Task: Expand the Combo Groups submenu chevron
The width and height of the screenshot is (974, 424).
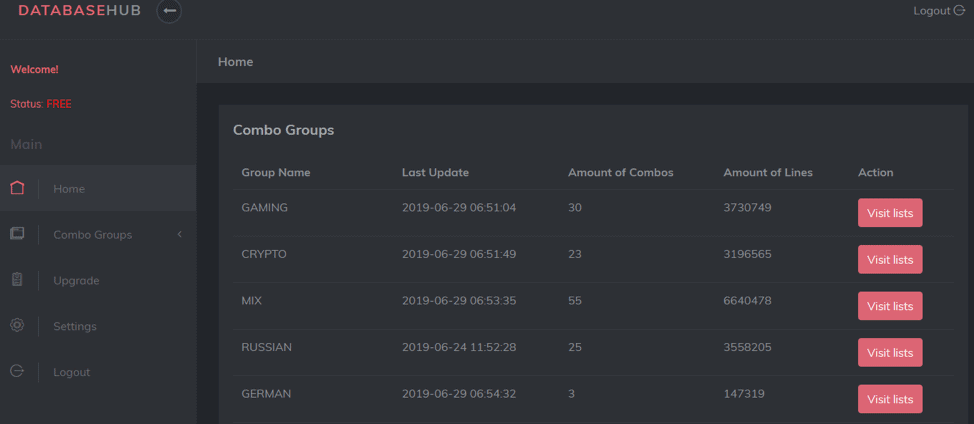Action: click(x=180, y=235)
